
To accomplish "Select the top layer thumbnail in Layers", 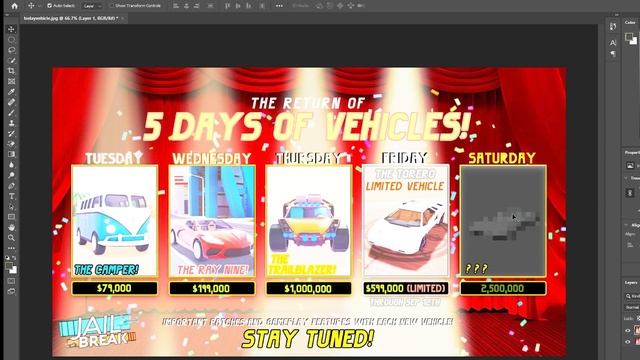I will coord(637,331).
